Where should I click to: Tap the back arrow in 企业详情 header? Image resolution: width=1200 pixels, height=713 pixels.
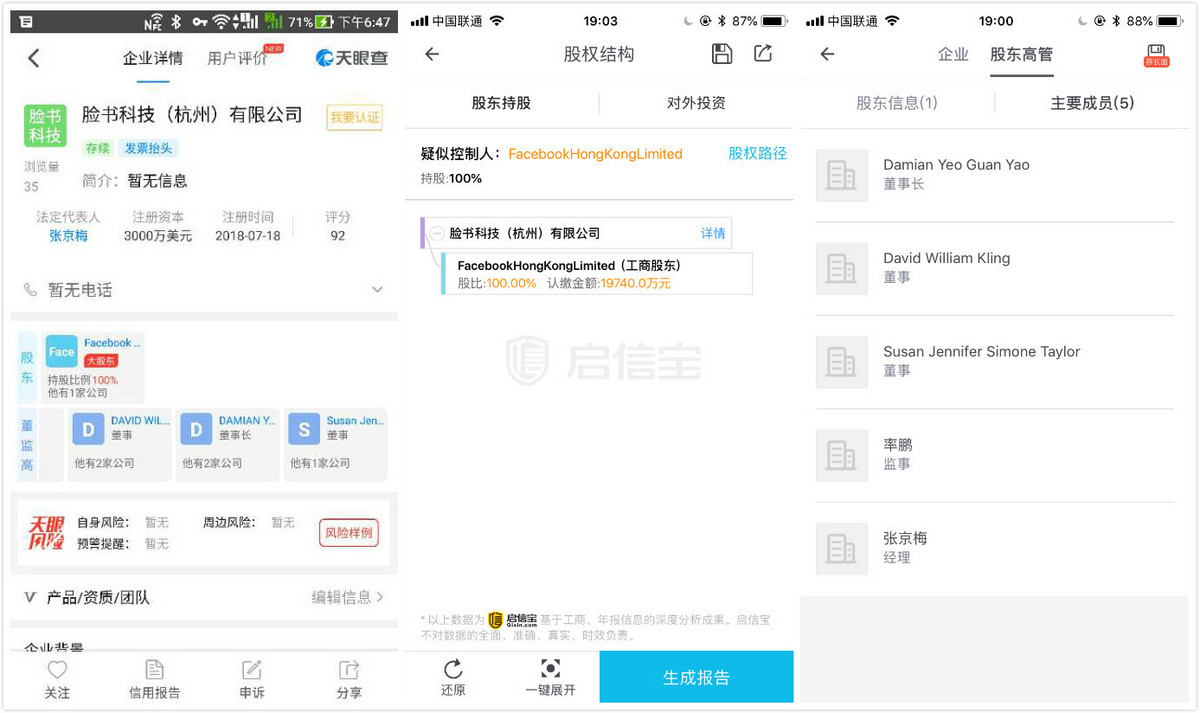click(x=34, y=58)
